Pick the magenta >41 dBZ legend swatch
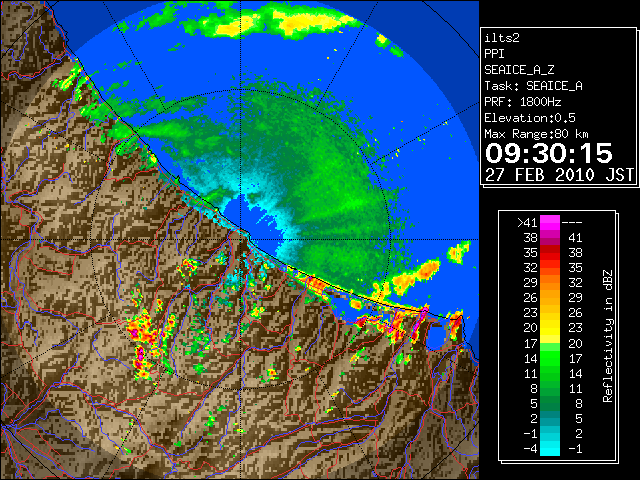This screenshot has width=640, height=480. click(x=550, y=223)
